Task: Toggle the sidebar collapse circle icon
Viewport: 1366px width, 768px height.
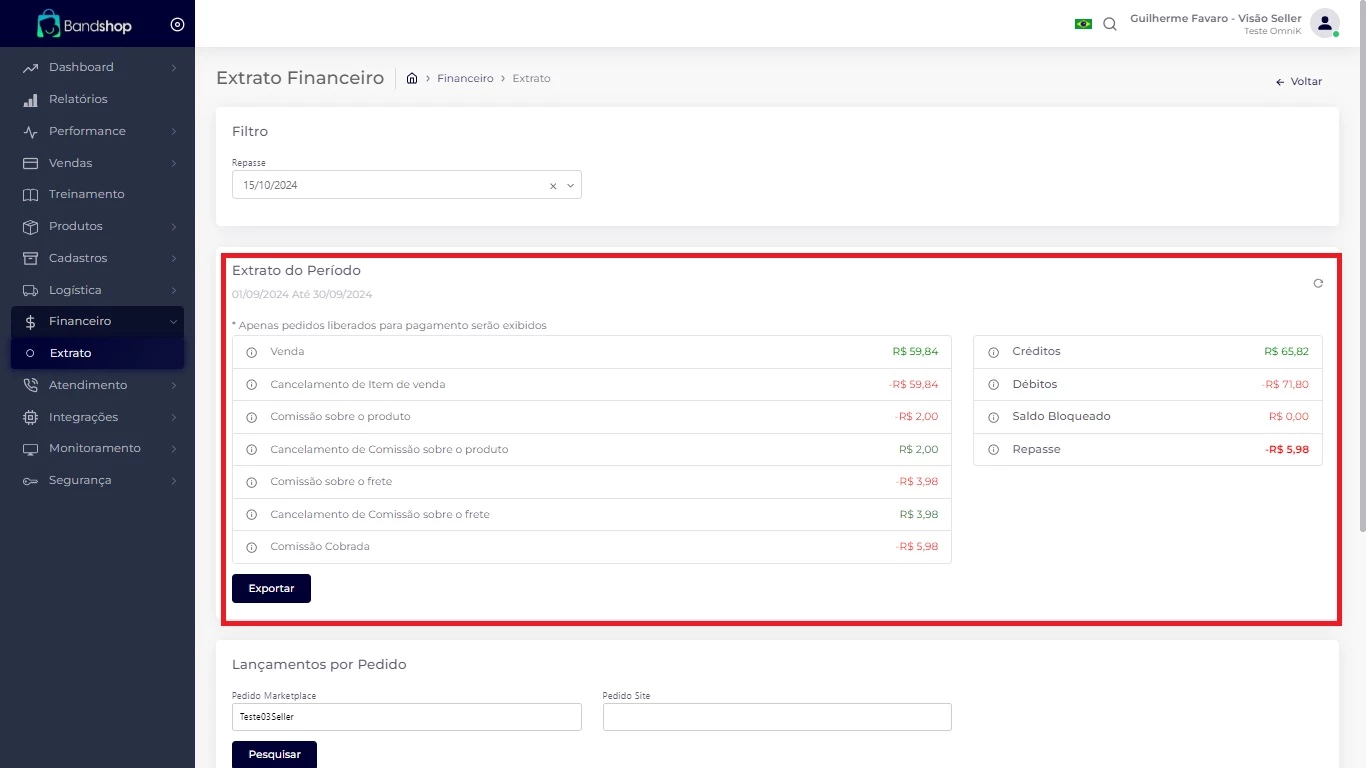Action: [x=177, y=25]
